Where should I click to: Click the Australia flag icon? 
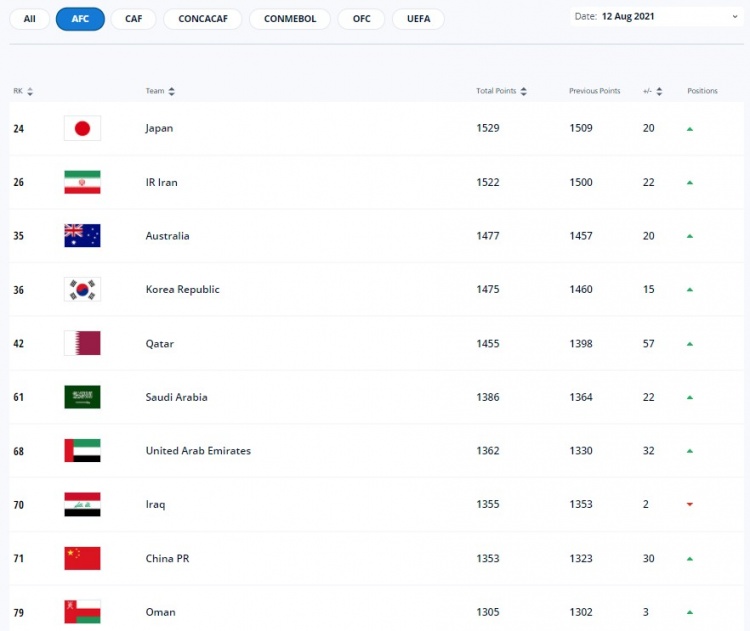click(82, 236)
